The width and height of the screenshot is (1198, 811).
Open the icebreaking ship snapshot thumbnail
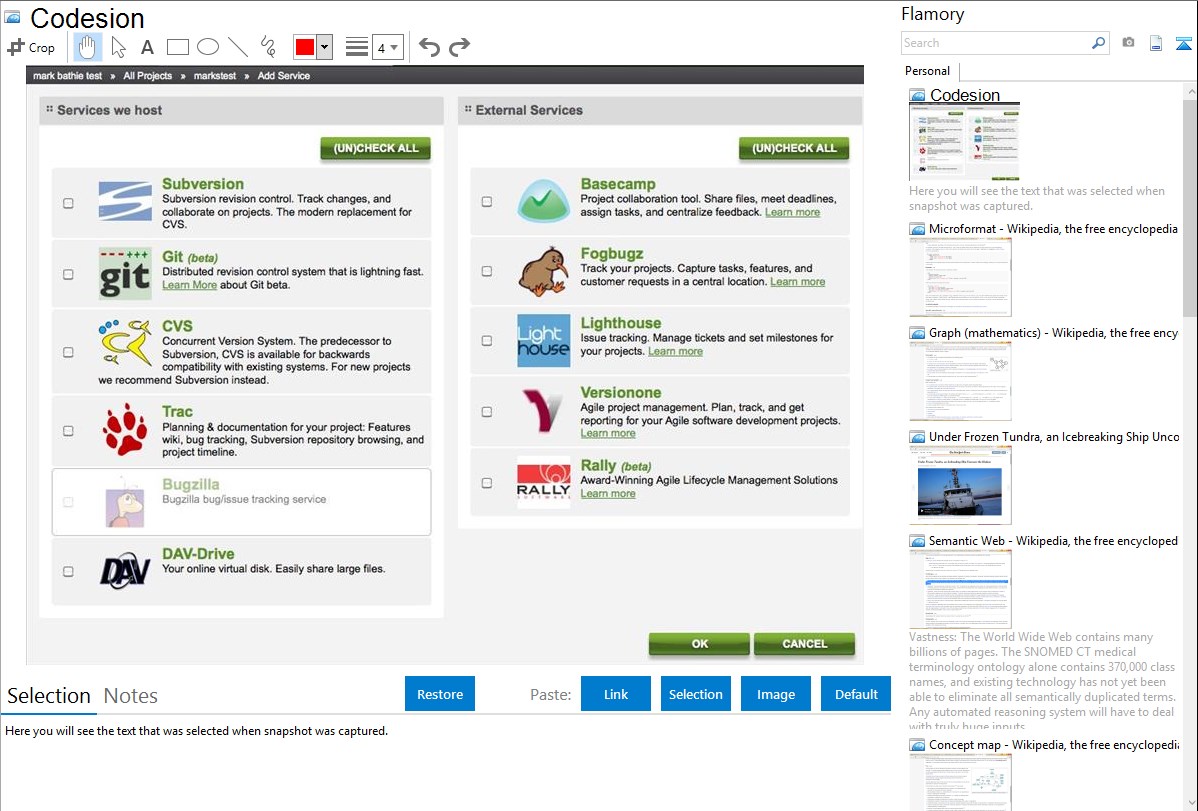point(960,485)
